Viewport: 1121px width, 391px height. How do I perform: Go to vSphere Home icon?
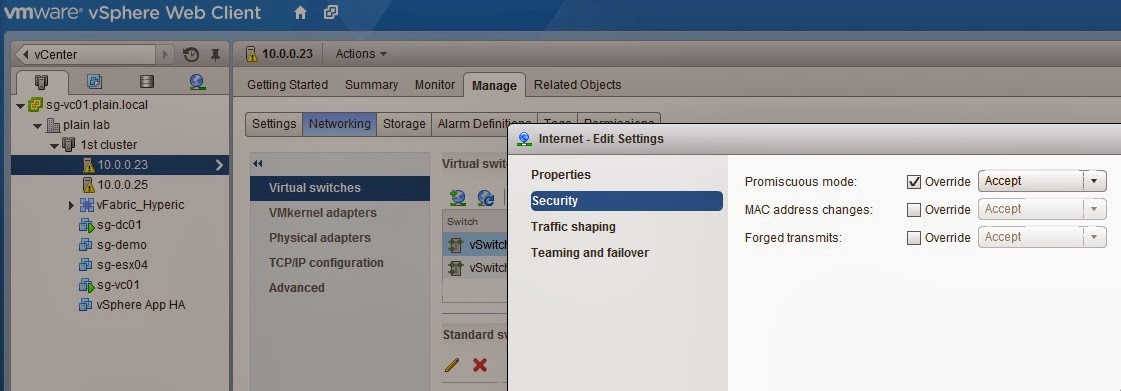(x=301, y=12)
